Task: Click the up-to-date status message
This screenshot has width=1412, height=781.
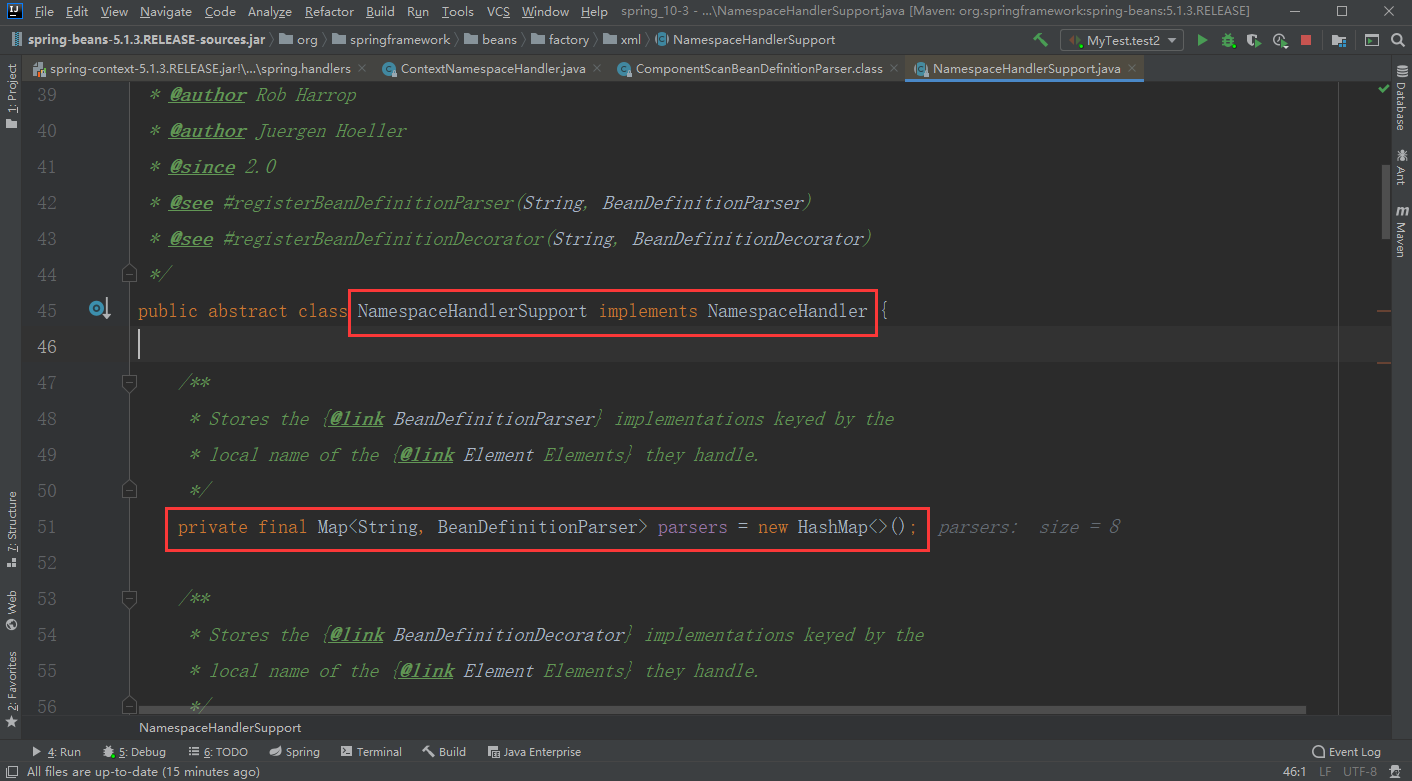Action: click(x=143, y=771)
